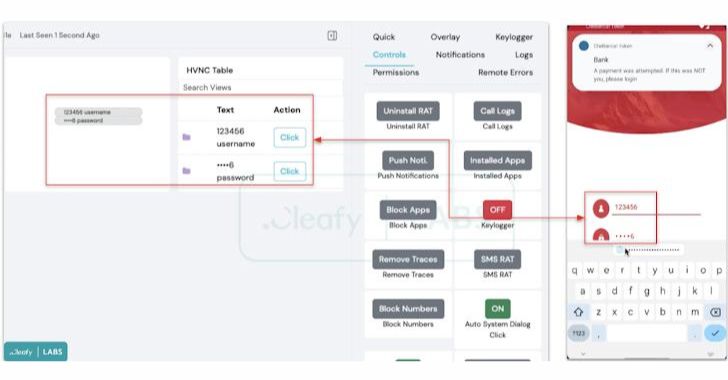Image resolution: width=728 pixels, height=380 pixels.
Task: Turn on the Keylogger OFF toggle
Action: click(497, 210)
